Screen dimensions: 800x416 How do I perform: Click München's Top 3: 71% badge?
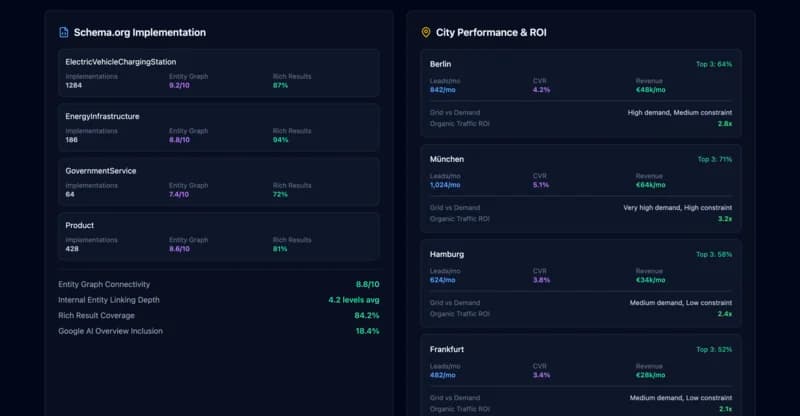tap(713, 159)
